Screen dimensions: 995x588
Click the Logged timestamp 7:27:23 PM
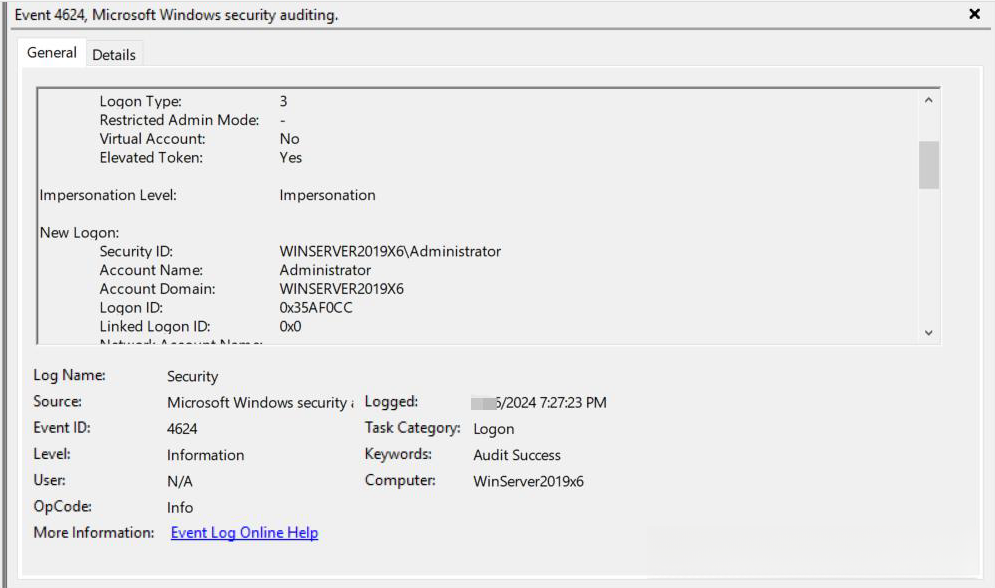pos(539,403)
